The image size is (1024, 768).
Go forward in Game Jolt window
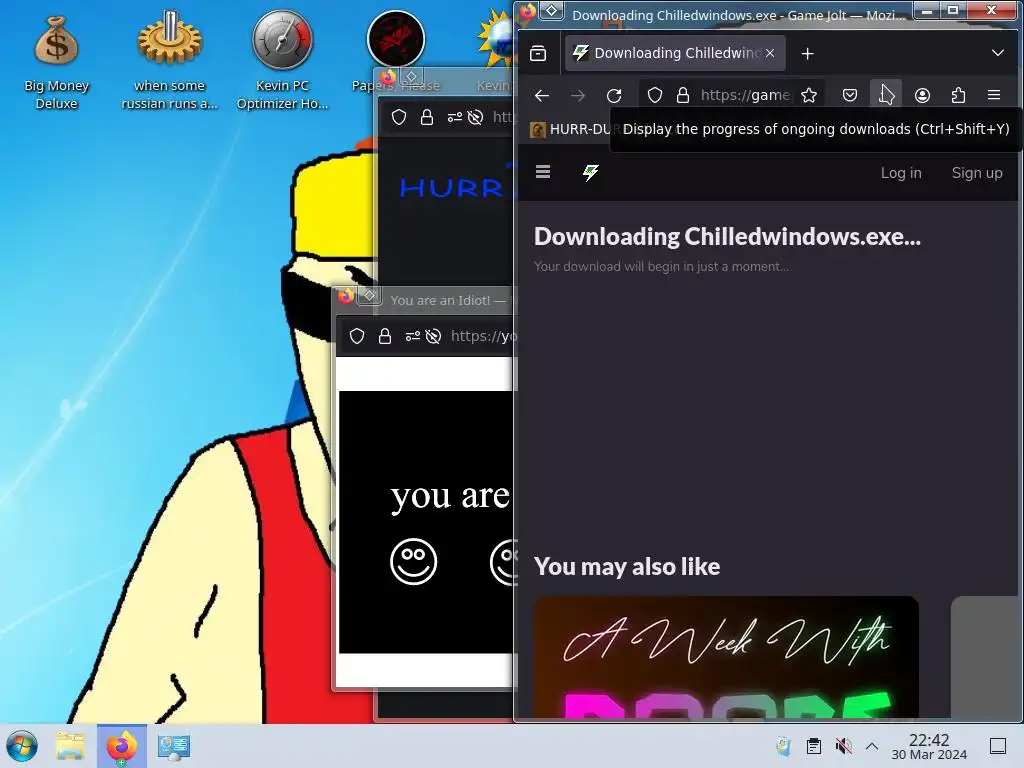point(577,95)
